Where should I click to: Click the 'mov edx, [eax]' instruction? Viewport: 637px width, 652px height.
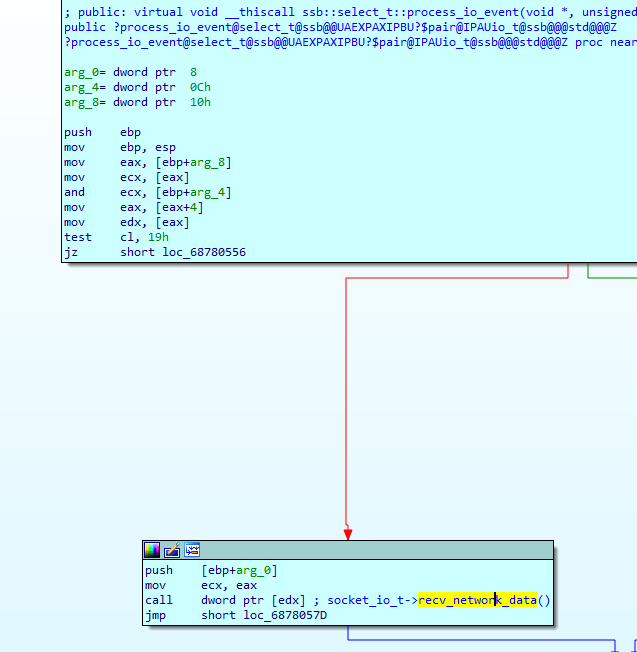(x=127, y=222)
